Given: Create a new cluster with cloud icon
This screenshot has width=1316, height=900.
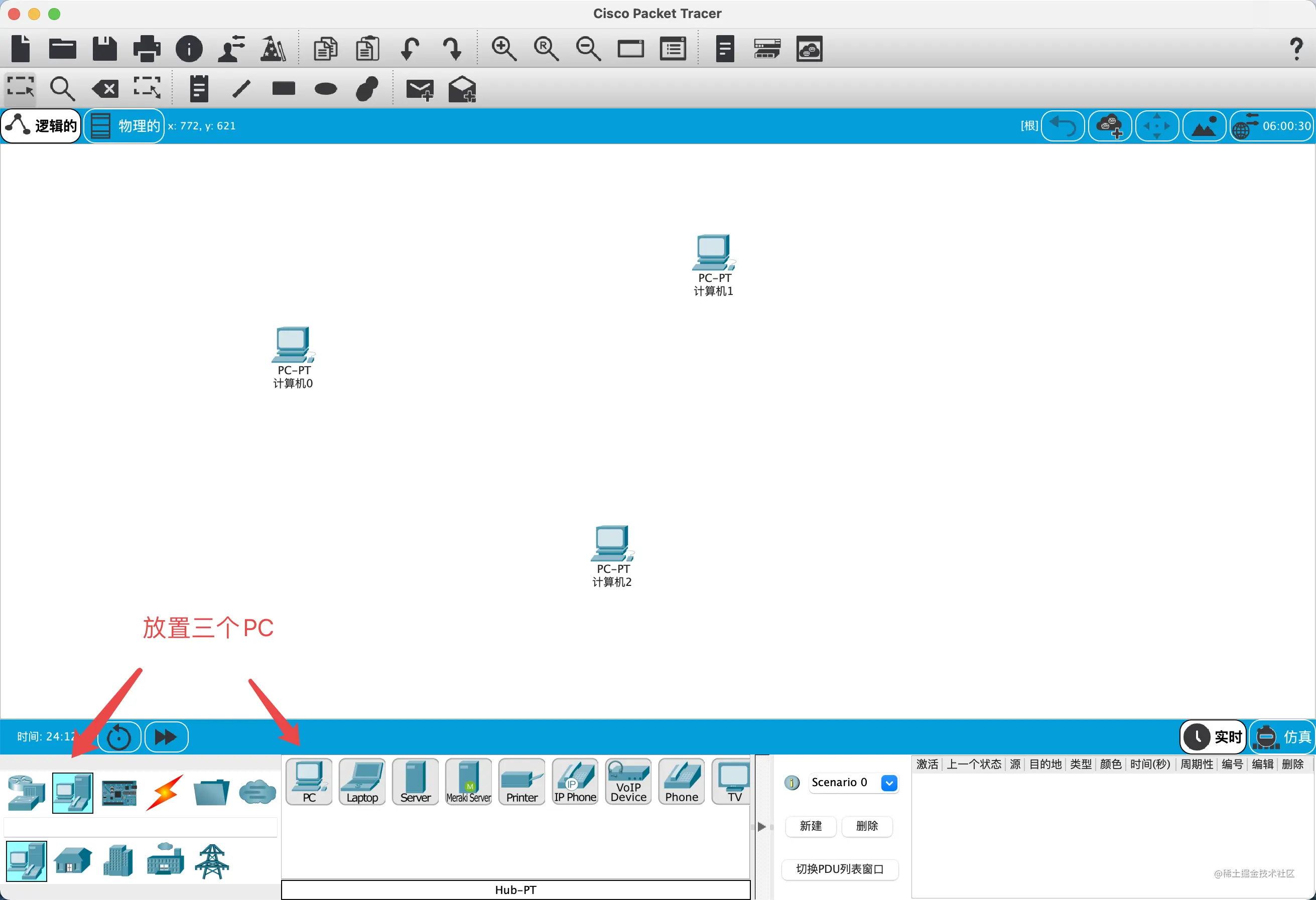Looking at the screenshot, I should [x=1110, y=125].
